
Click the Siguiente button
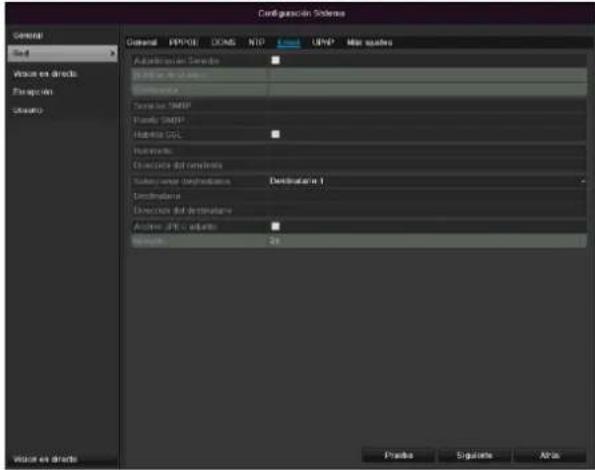coord(474,455)
